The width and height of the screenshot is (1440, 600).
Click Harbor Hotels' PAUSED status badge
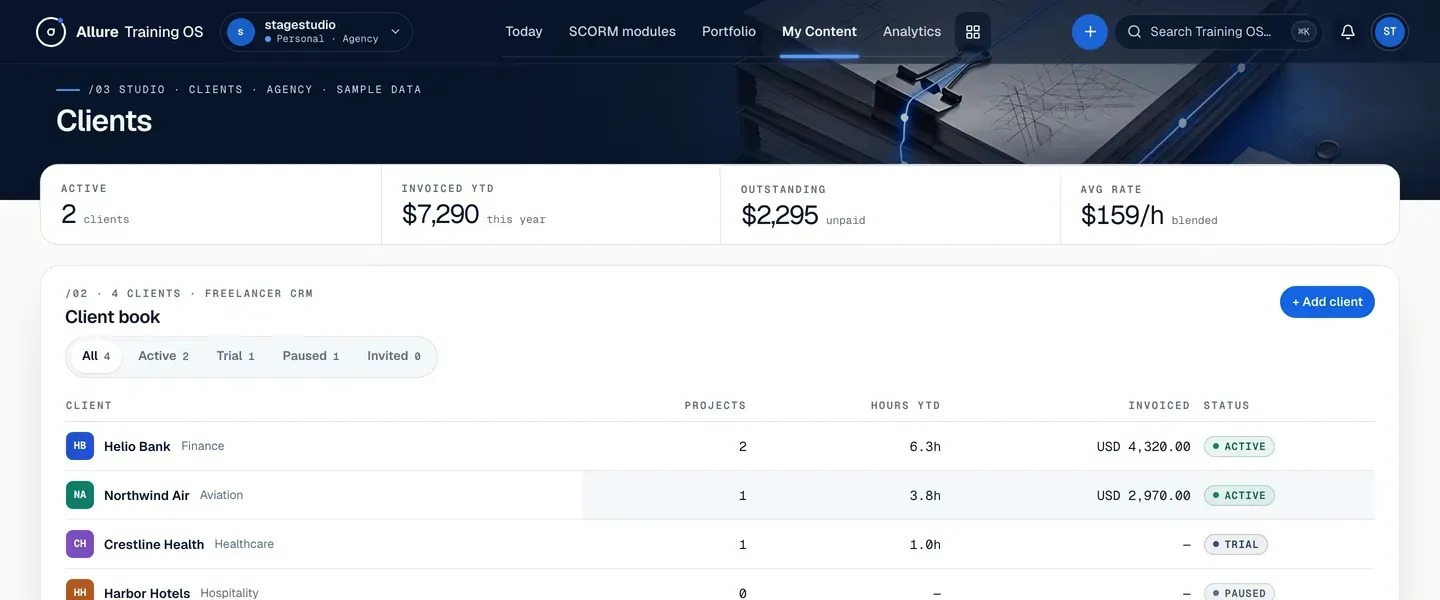(1239, 592)
